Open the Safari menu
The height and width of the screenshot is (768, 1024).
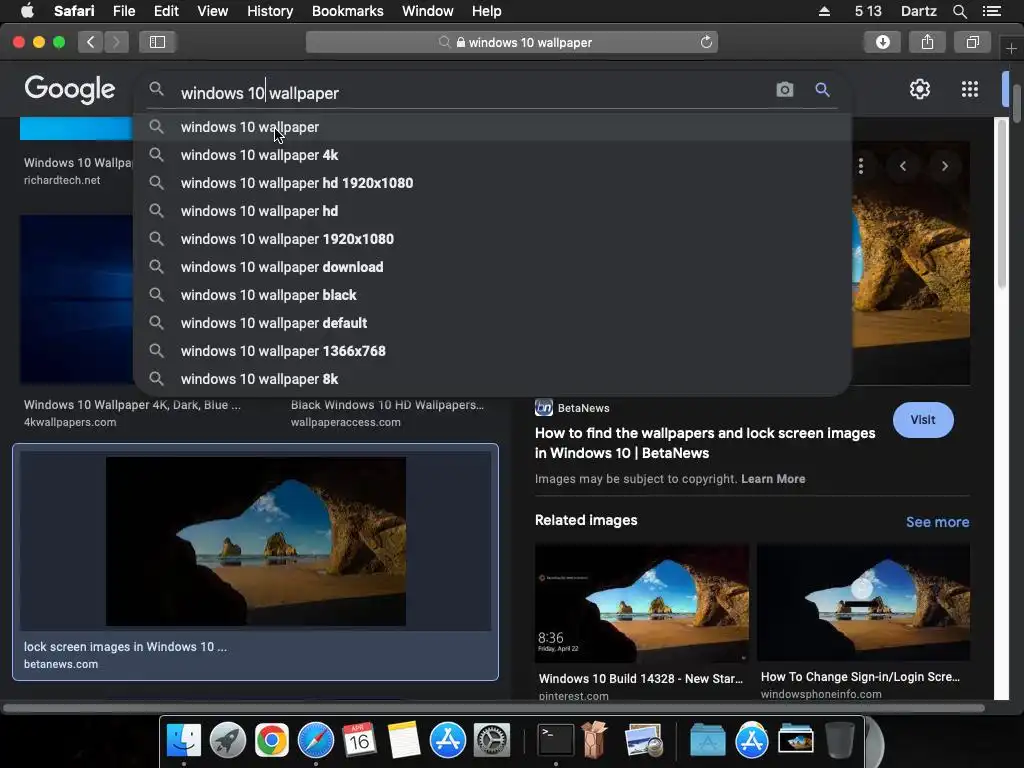coord(74,11)
